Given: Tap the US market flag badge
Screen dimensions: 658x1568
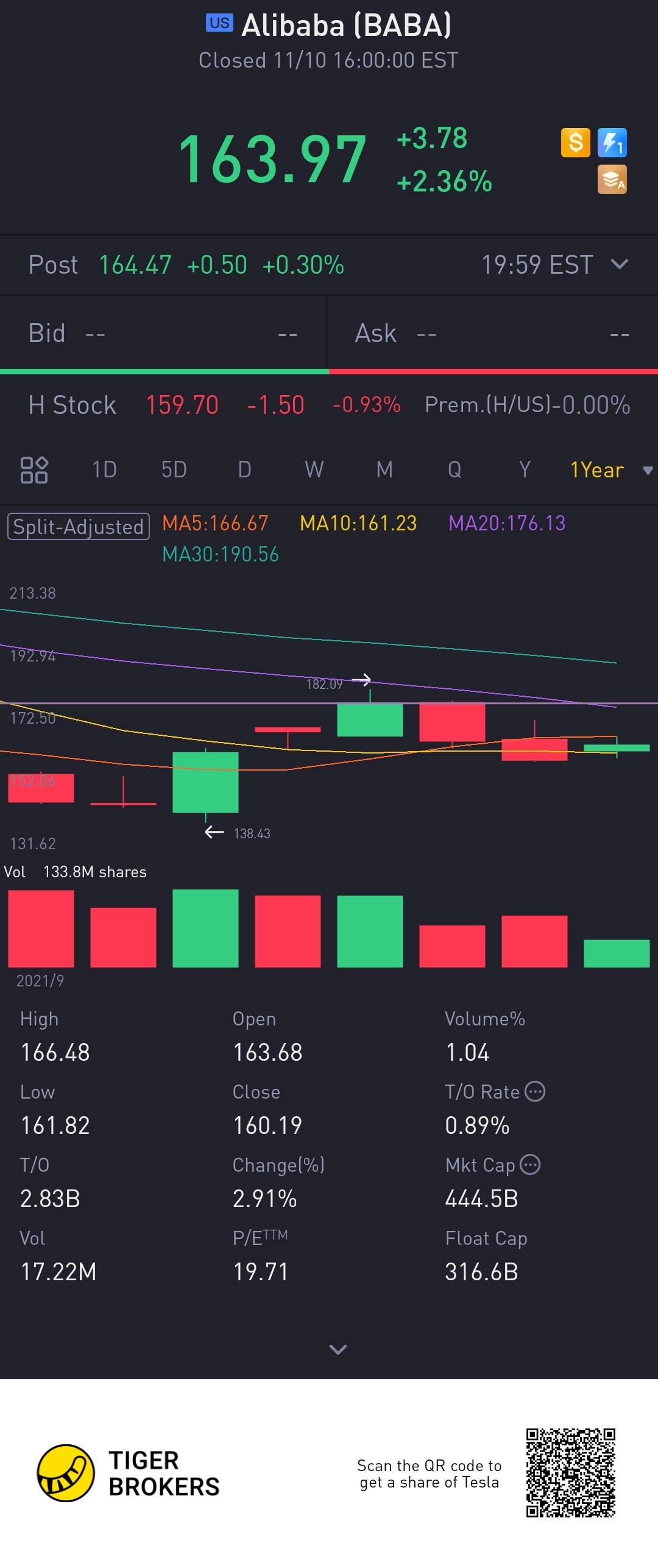Looking at the screenshot, I should click(219, 23).
